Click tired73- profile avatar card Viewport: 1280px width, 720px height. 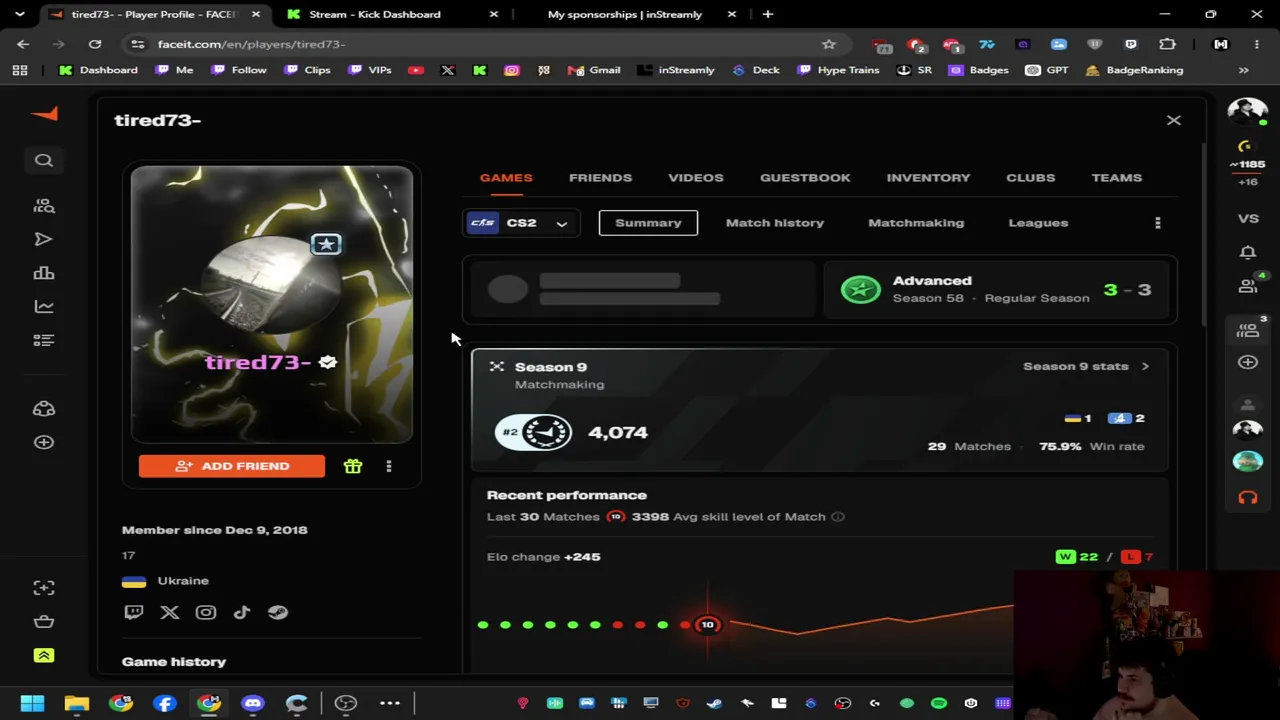(271, 304)
